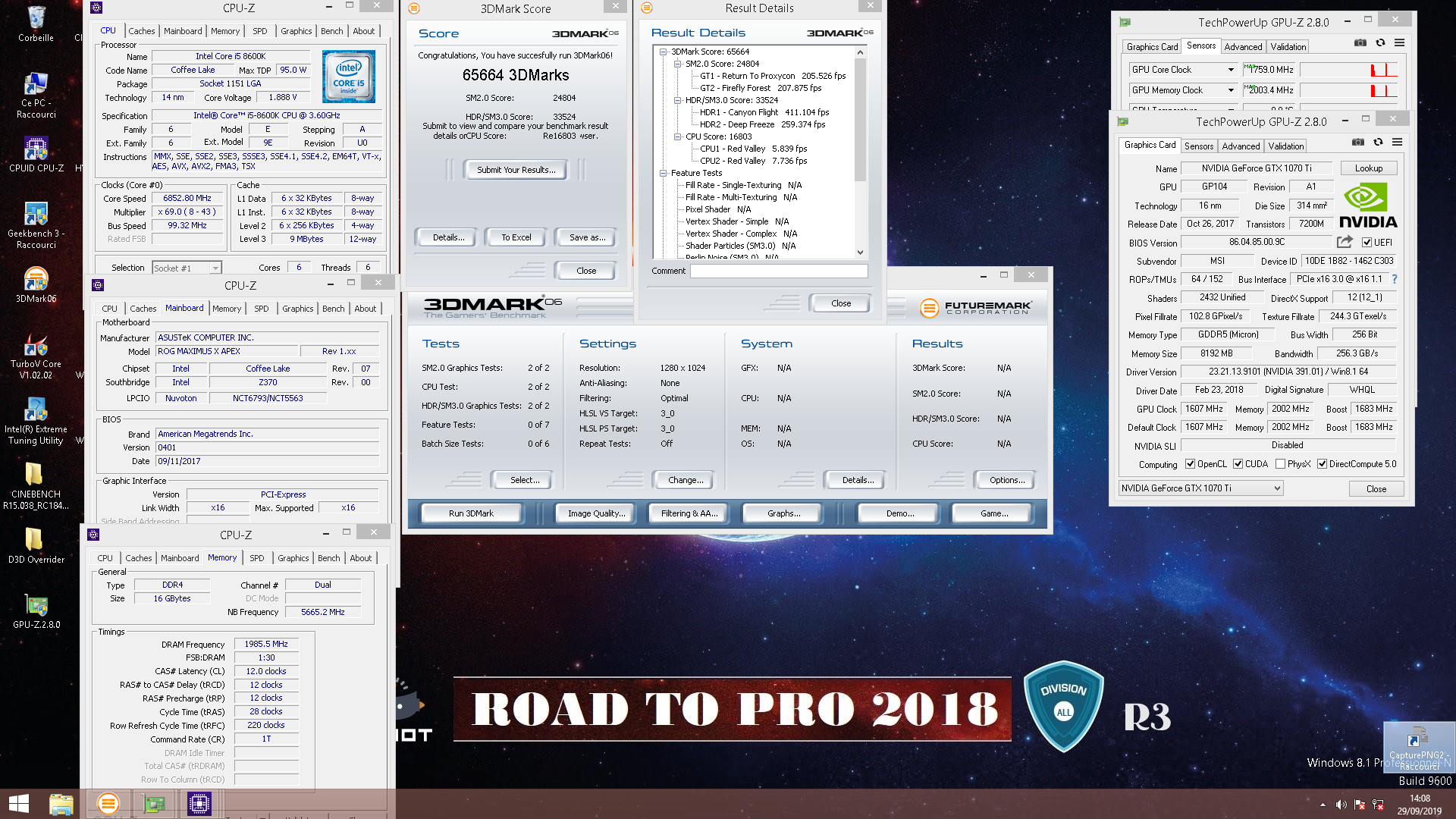Collapse the 3DMark Score tree node
Screen dimensions: 1456x819
[663, 52]
